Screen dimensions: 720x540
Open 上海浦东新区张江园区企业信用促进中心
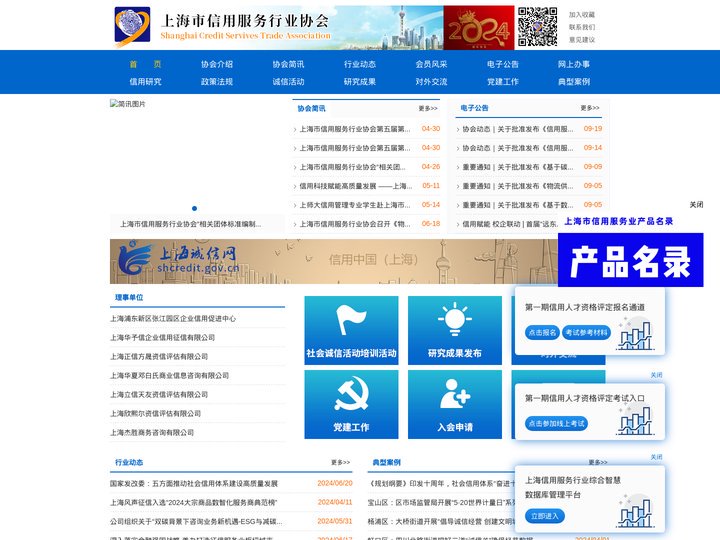tap(173, 319)
